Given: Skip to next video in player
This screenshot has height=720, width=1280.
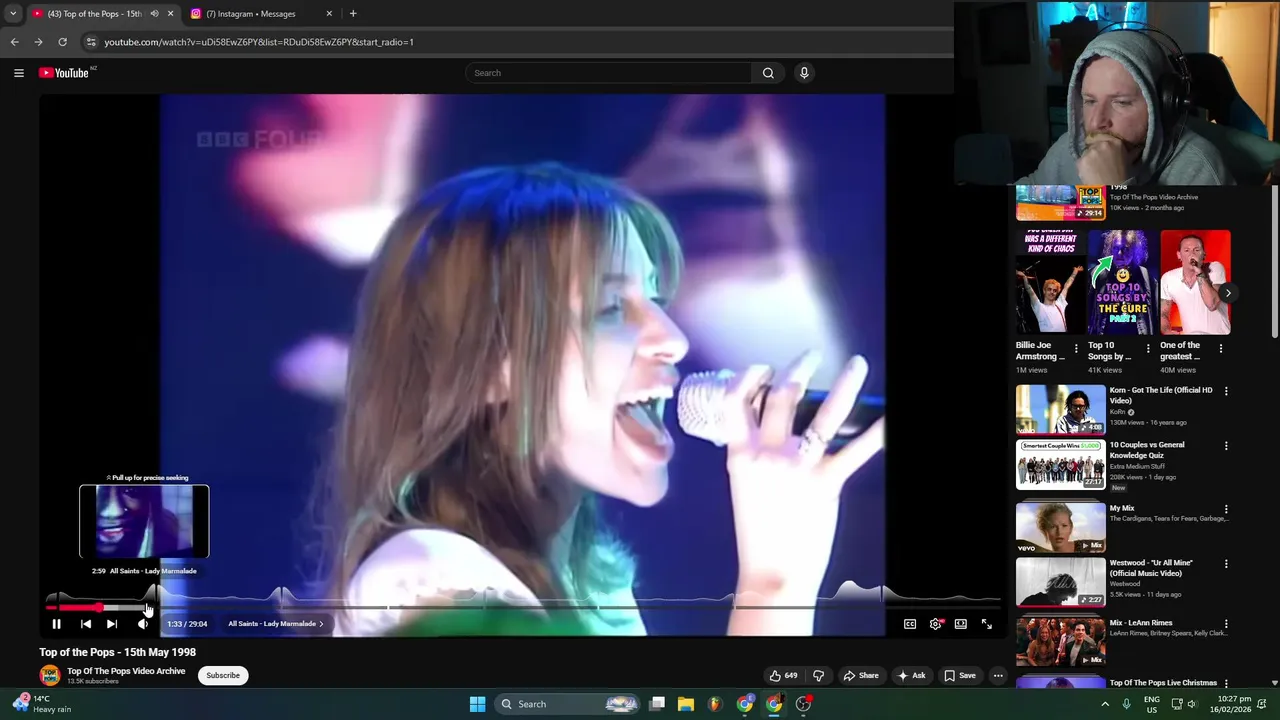Looking at the screenshot, I should [x=112, y=624].
